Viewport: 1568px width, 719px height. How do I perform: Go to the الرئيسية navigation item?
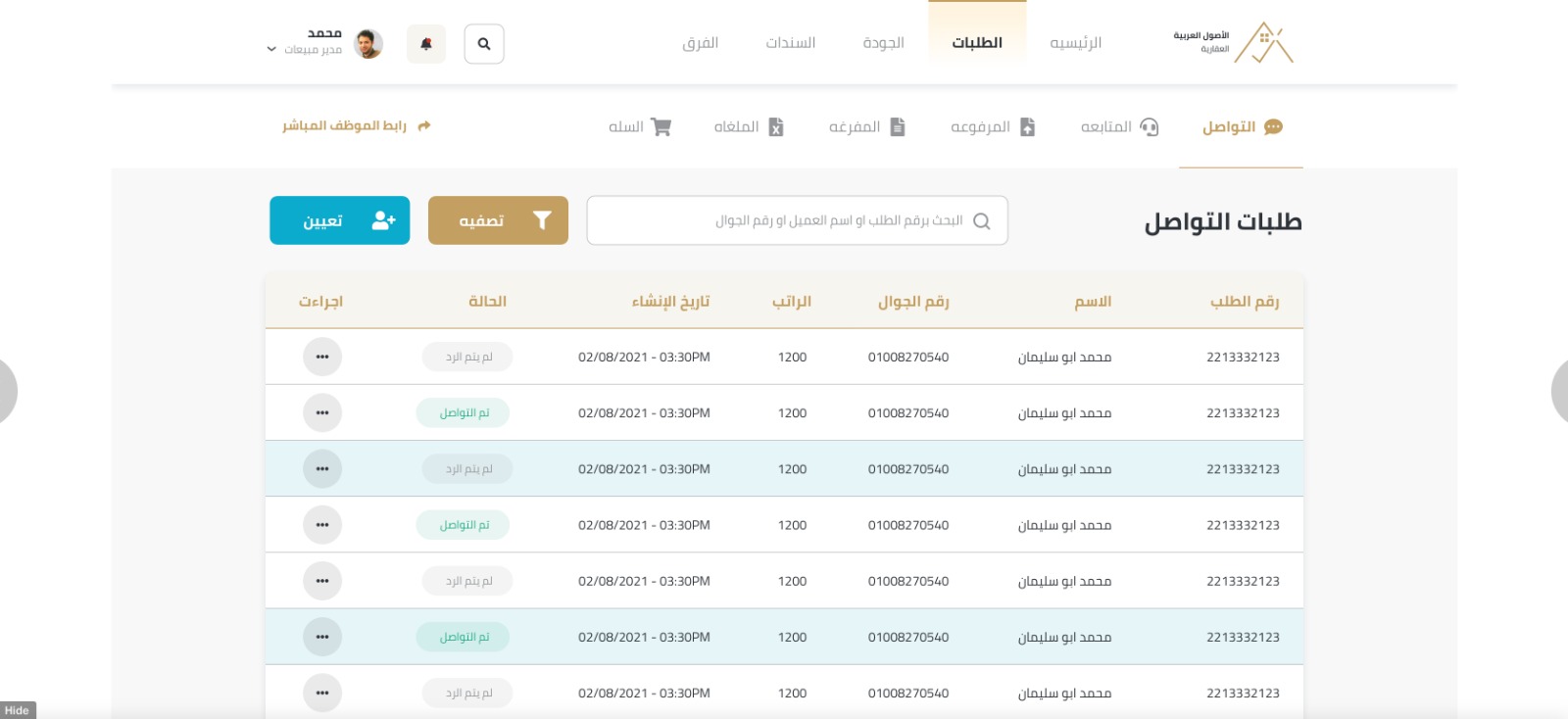[x=1075, y=43]
